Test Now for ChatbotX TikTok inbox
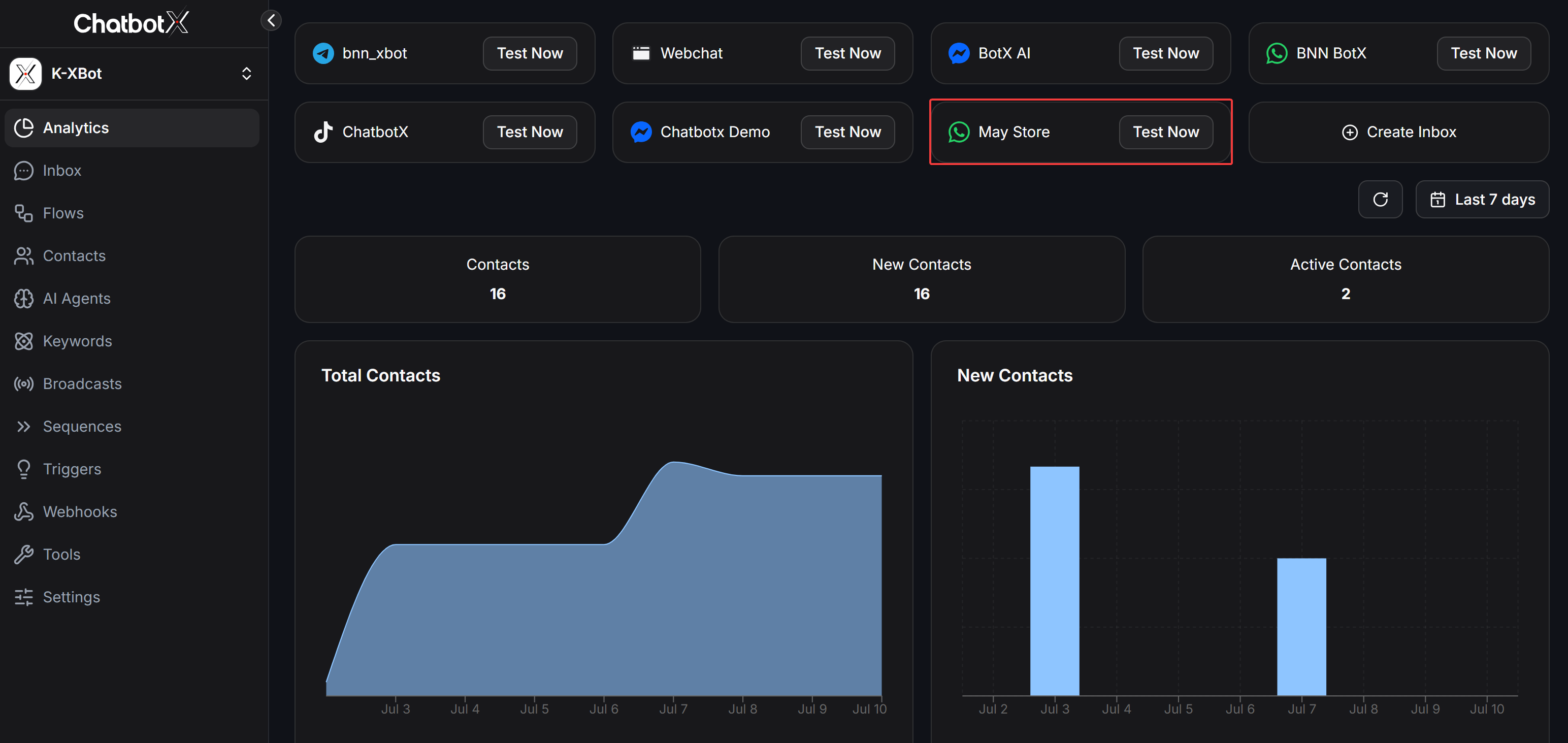Screen dimensions: 1568x743 click(530, 132)
